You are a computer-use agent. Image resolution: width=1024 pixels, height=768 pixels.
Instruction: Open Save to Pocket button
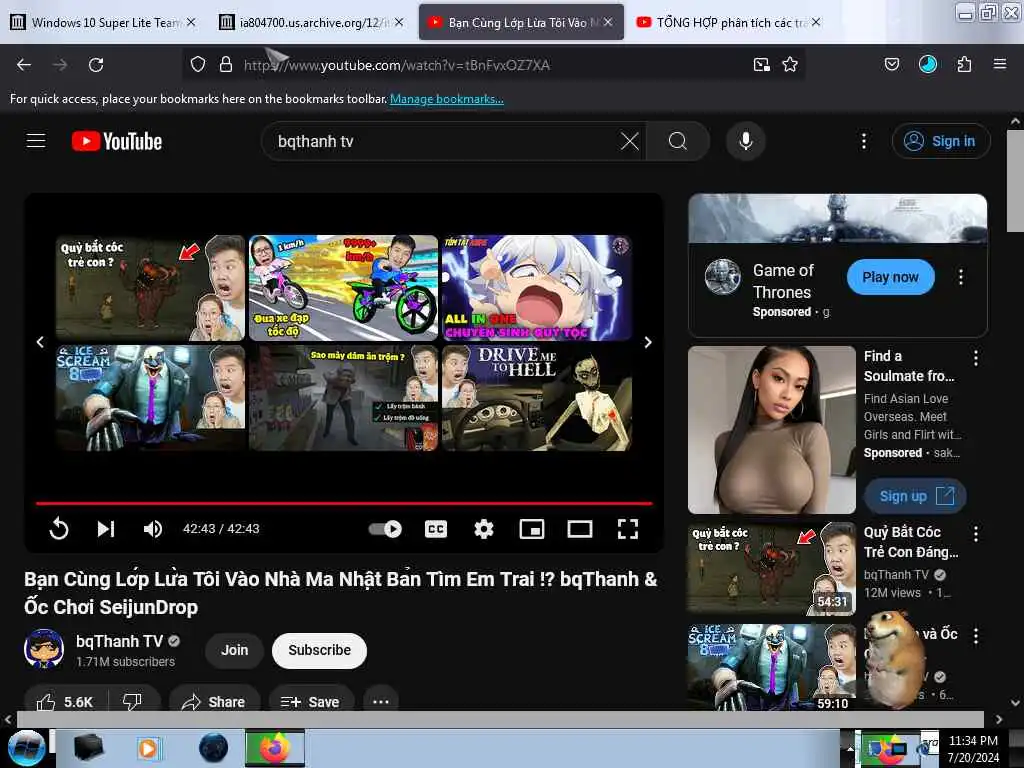[x=892, y=65]
